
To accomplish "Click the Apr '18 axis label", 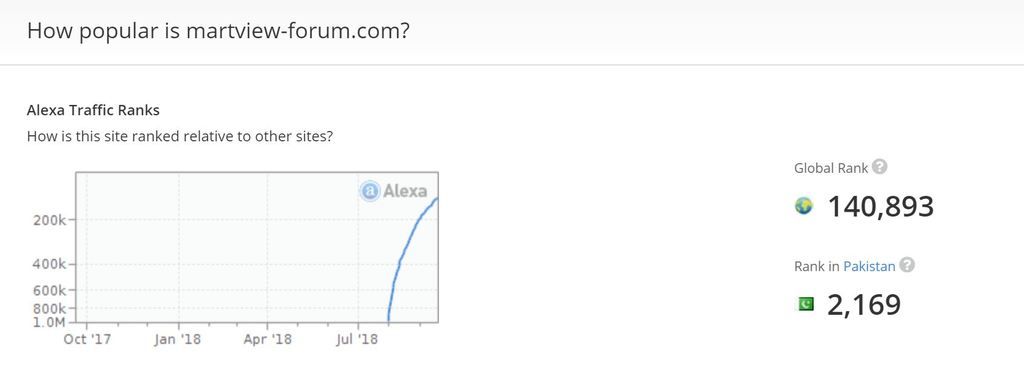I will pyautogui.click(x=267, y=339).
